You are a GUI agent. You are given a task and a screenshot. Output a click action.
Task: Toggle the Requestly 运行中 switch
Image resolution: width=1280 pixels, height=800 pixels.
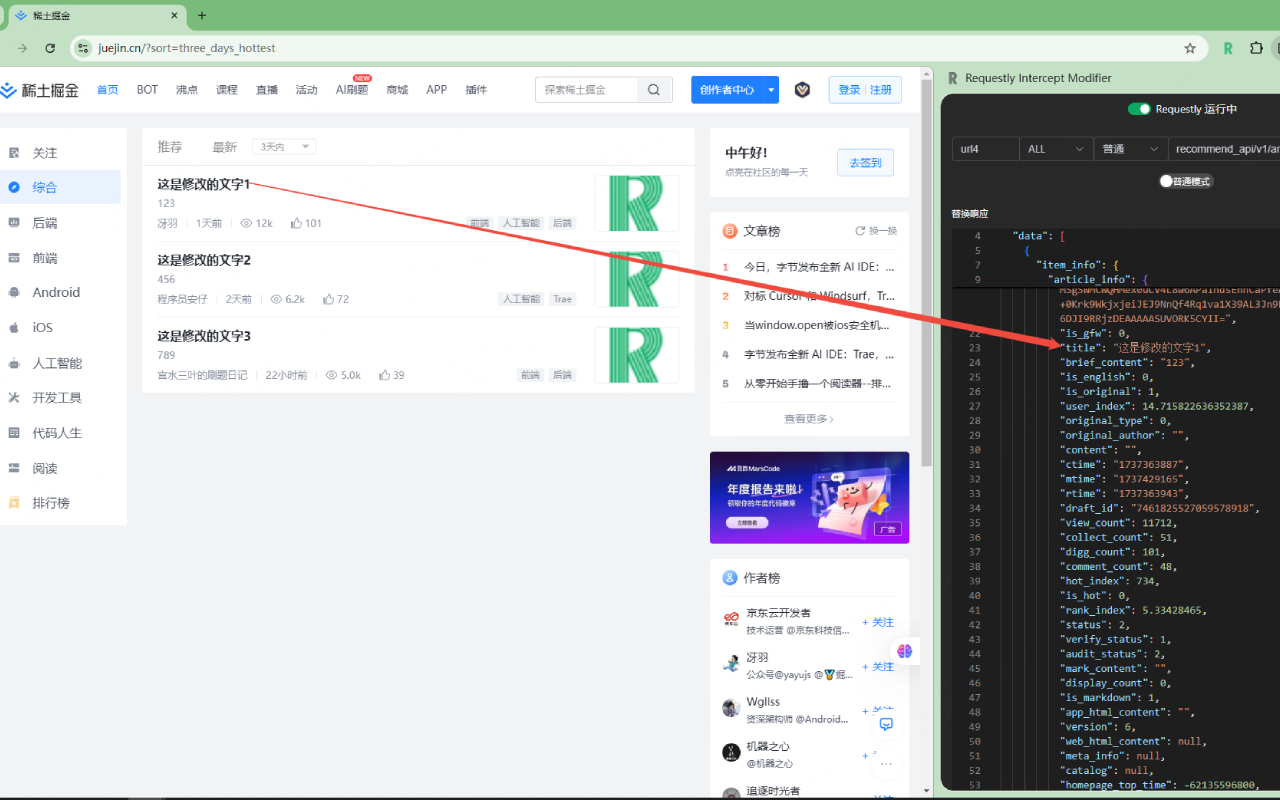pos(1139,109)
